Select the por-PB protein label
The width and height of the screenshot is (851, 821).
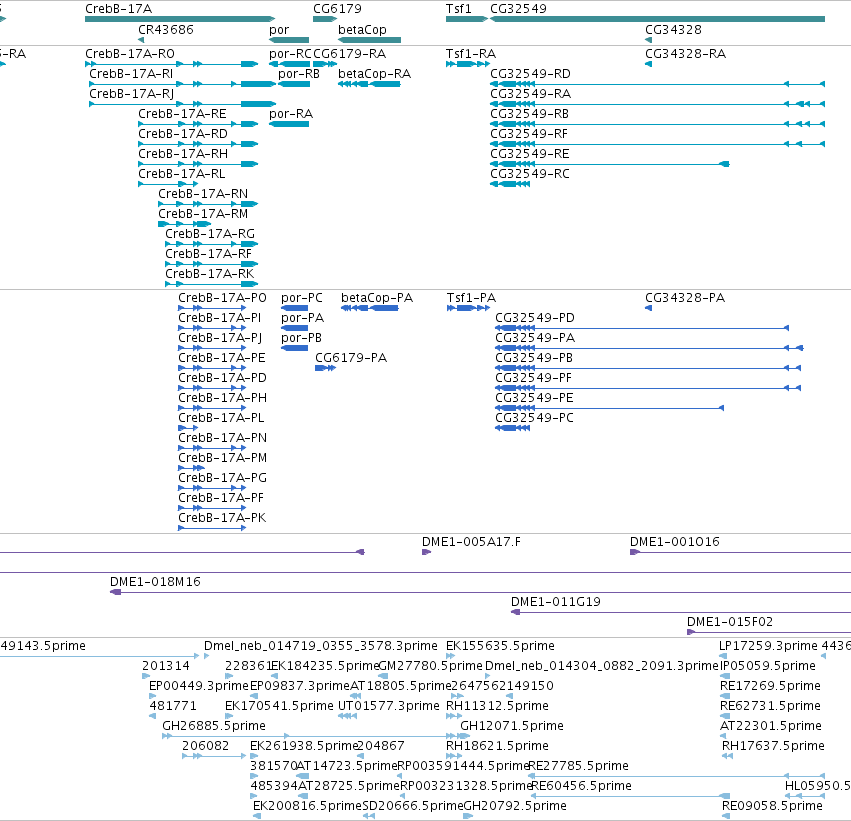click(301, 338)
